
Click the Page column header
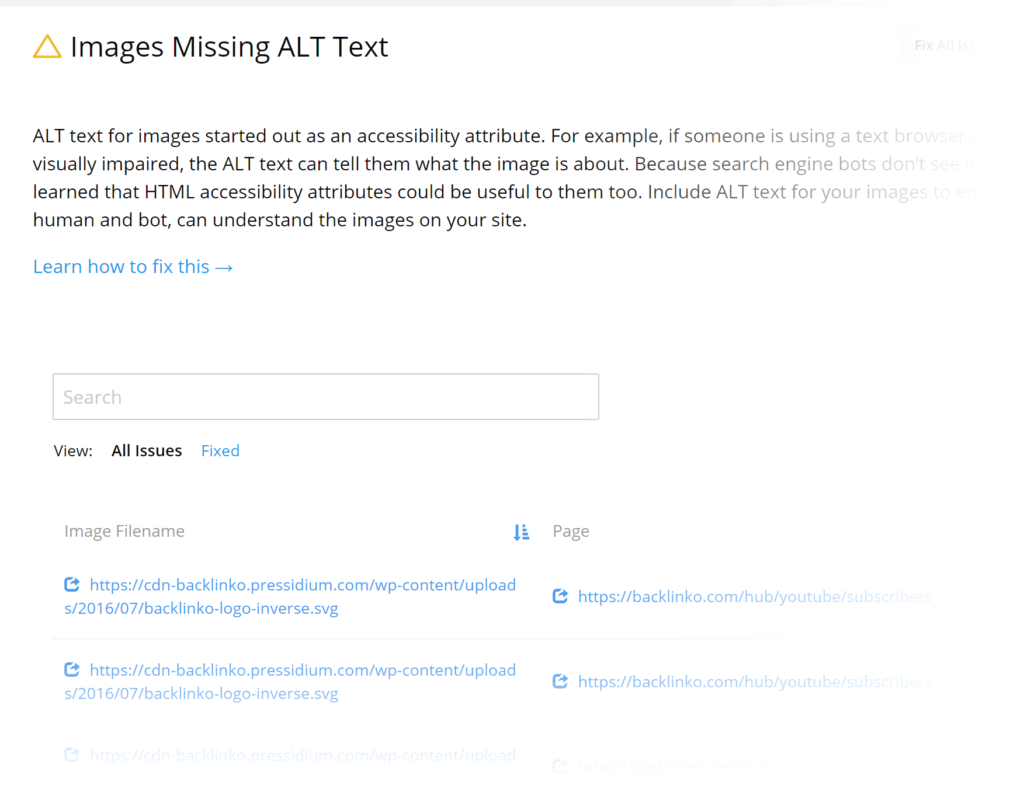[x=571, y=532]
